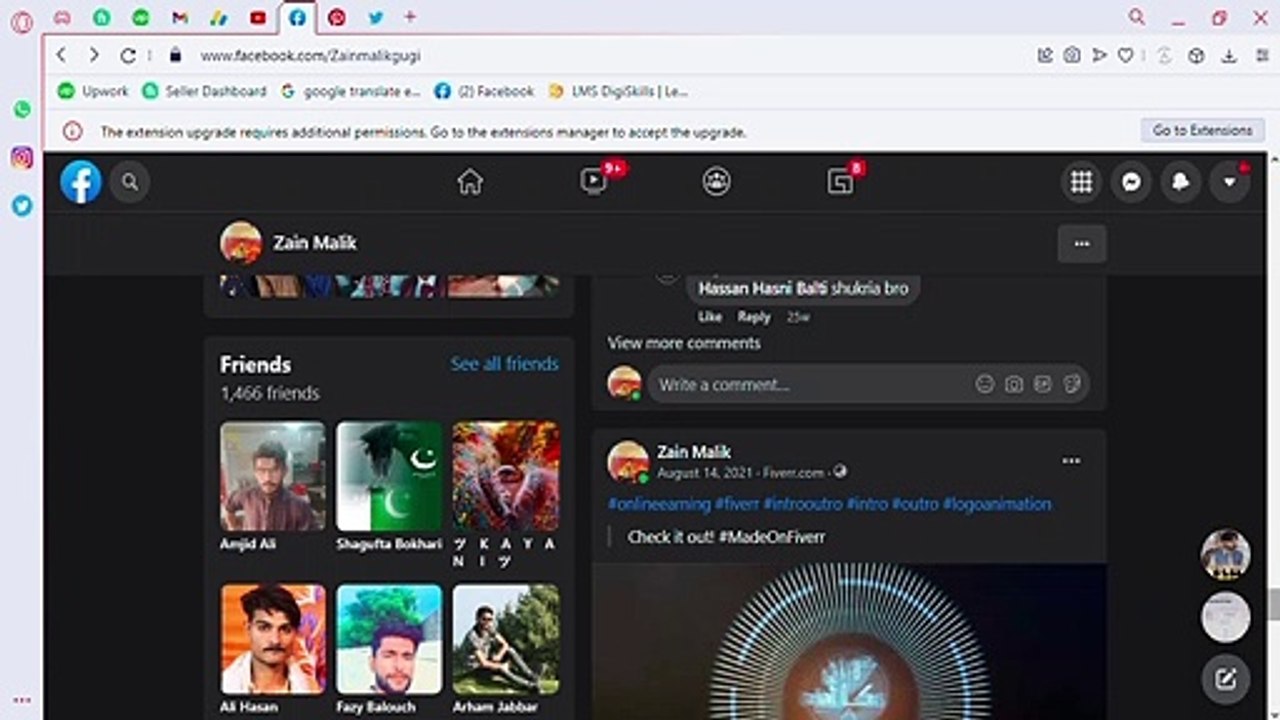
Task: Open Facebook Groups icon
Action: click(716, 182)
